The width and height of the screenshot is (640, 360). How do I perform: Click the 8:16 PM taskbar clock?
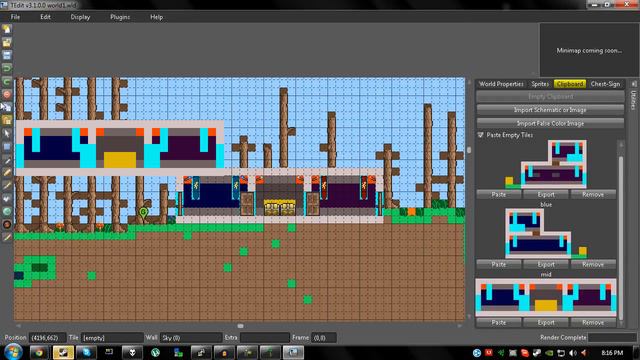click(612, 353)
